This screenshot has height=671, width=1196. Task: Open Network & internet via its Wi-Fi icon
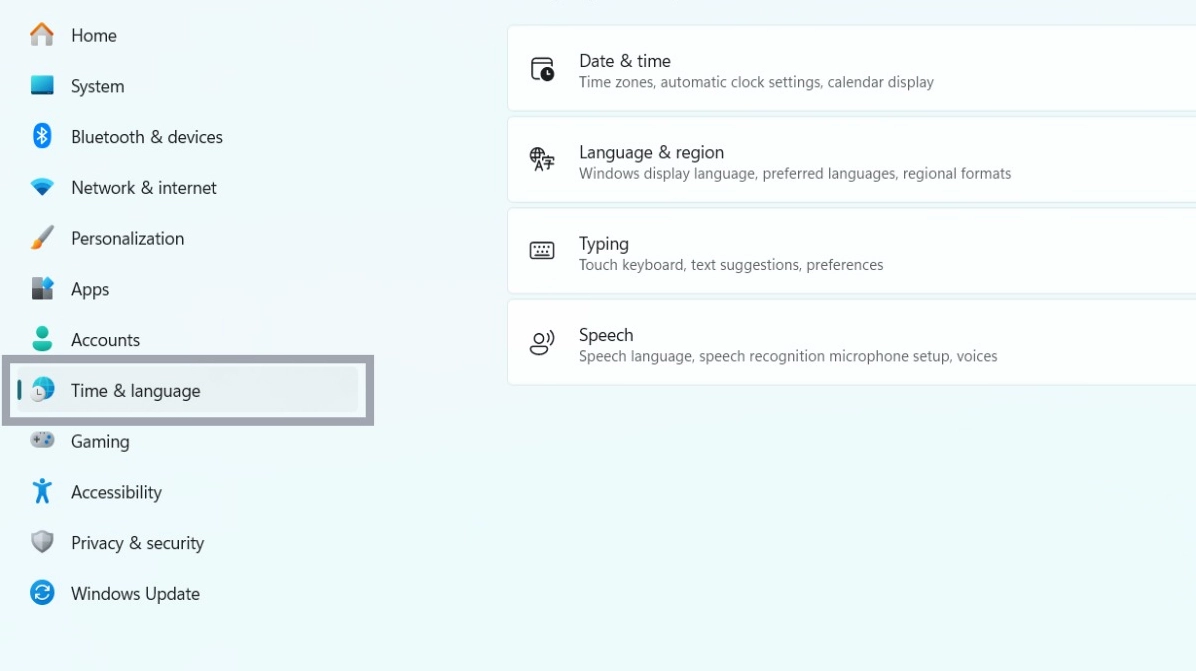click(x=42, y=187)
